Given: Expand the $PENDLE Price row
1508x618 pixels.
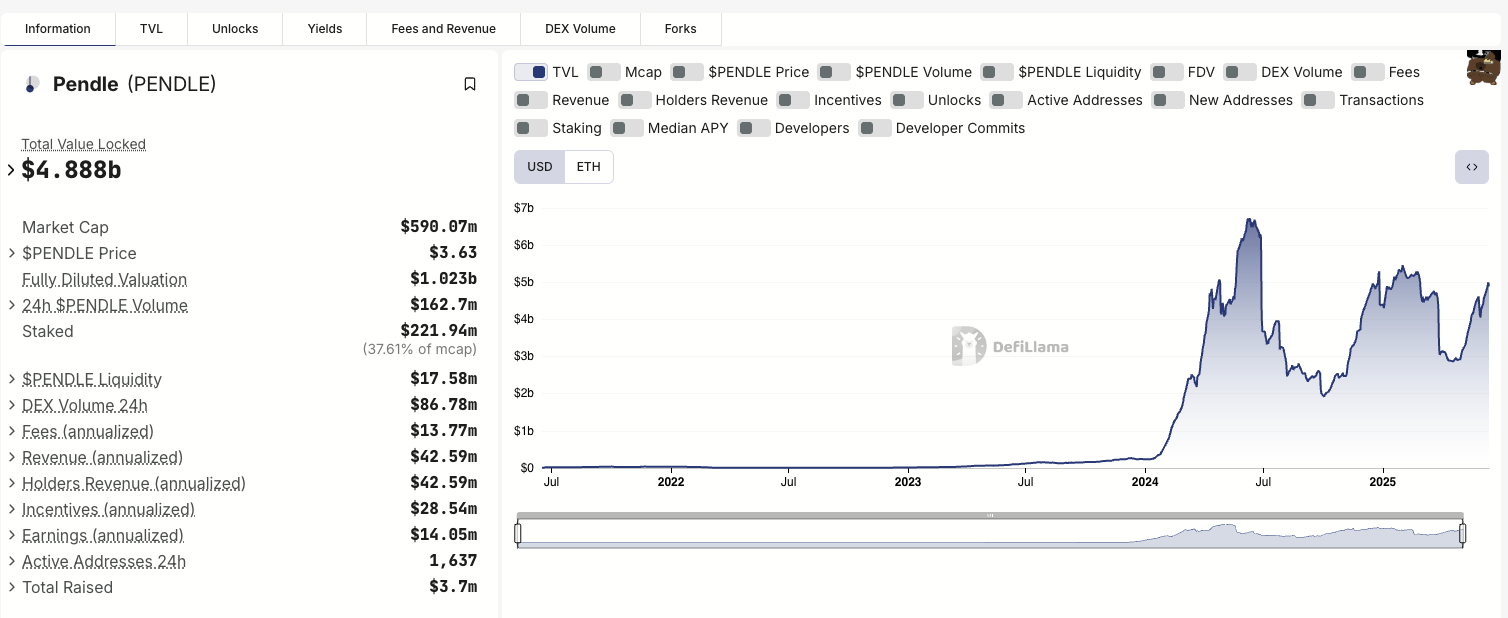Looking at the screenshot, I should (11, 253).
